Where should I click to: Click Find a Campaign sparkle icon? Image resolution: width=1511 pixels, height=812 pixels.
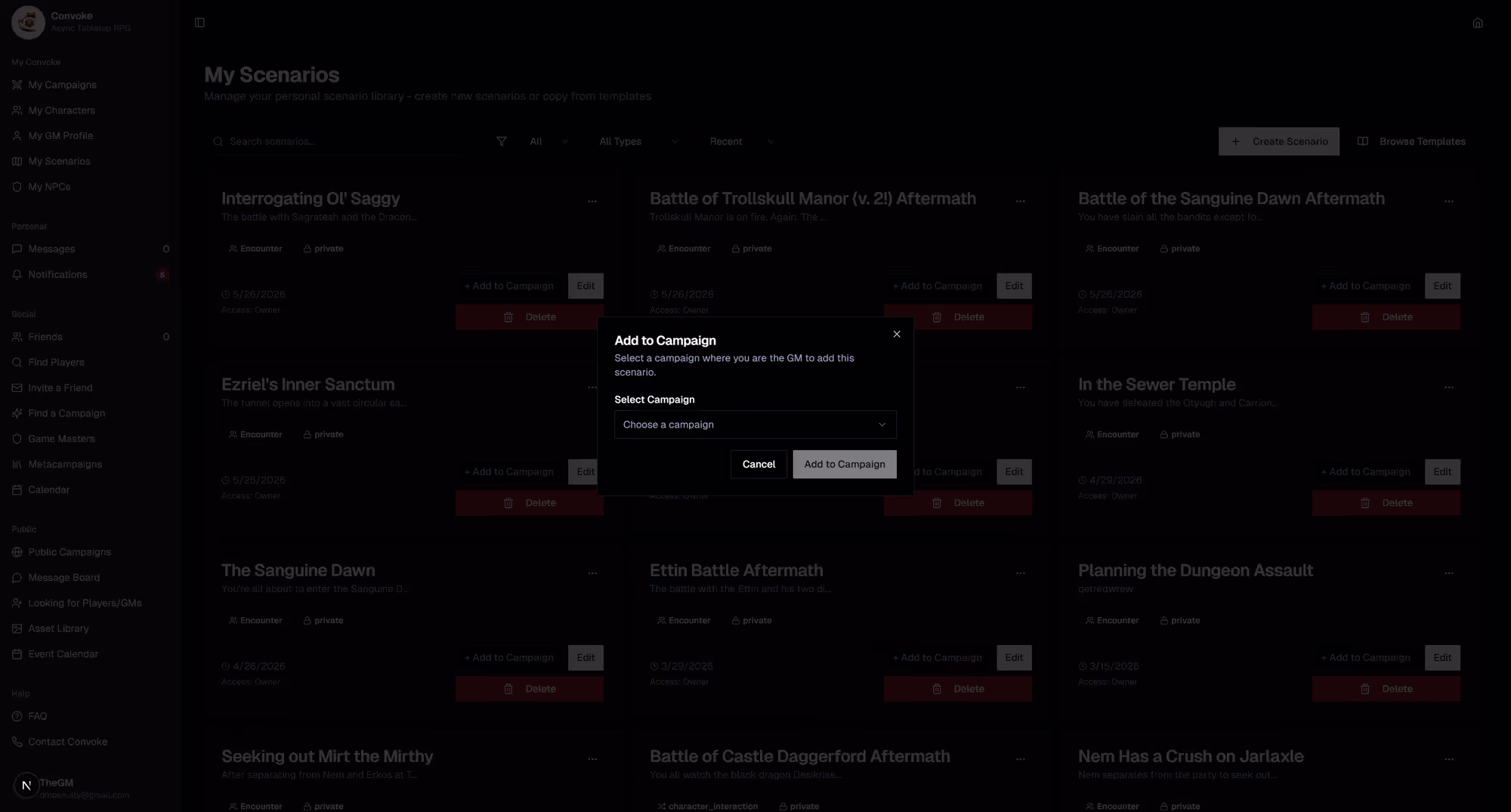(17, 413)
